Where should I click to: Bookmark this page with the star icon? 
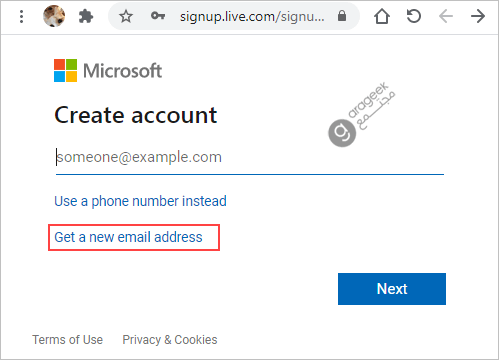coord(126,16)
